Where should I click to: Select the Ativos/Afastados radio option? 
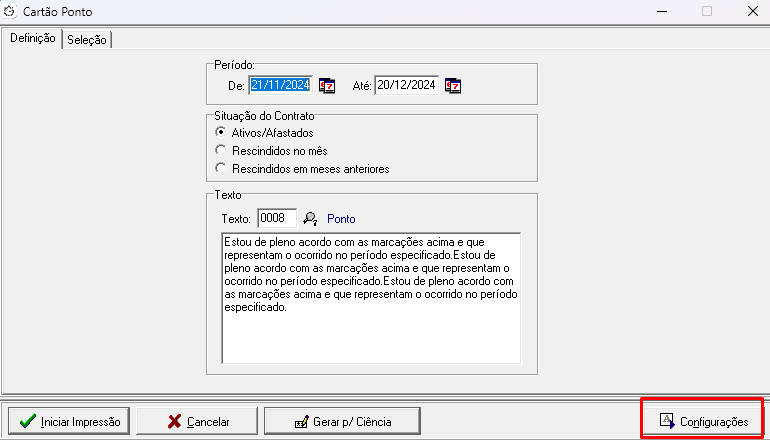click(220, 132)
